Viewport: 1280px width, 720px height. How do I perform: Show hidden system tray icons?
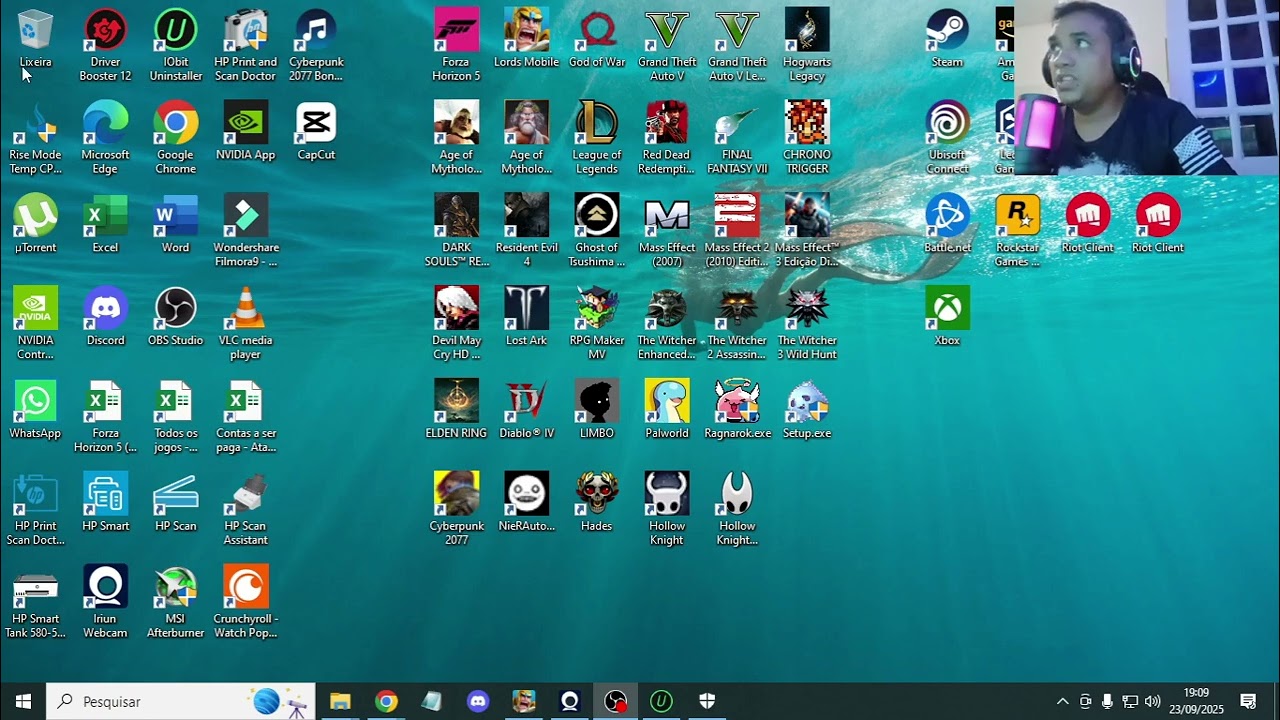[1062, 701]
